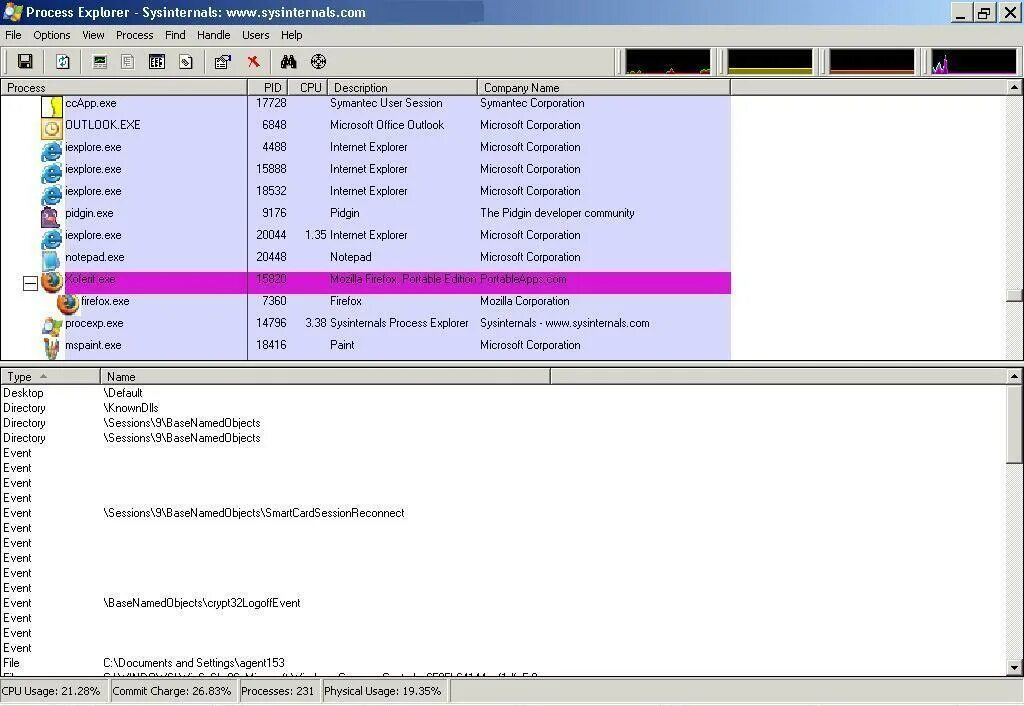This screenshot has width=1024, height=706.
Task: Click the iexplore.exe icon for PID 4488
Action: point(52,150)
